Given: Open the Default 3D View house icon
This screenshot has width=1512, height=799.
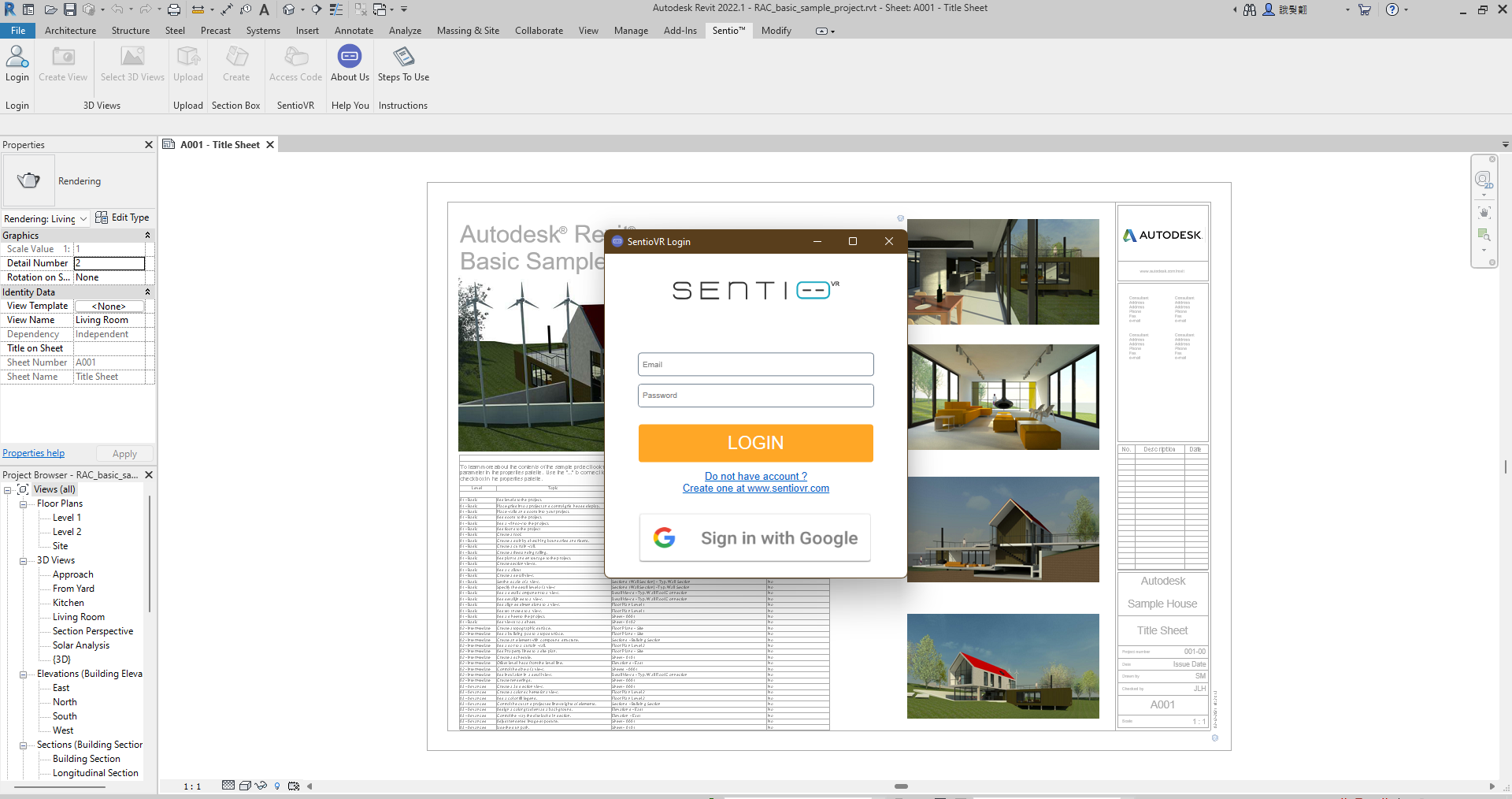Looking at the screenshot, I should tap(289, 9).
